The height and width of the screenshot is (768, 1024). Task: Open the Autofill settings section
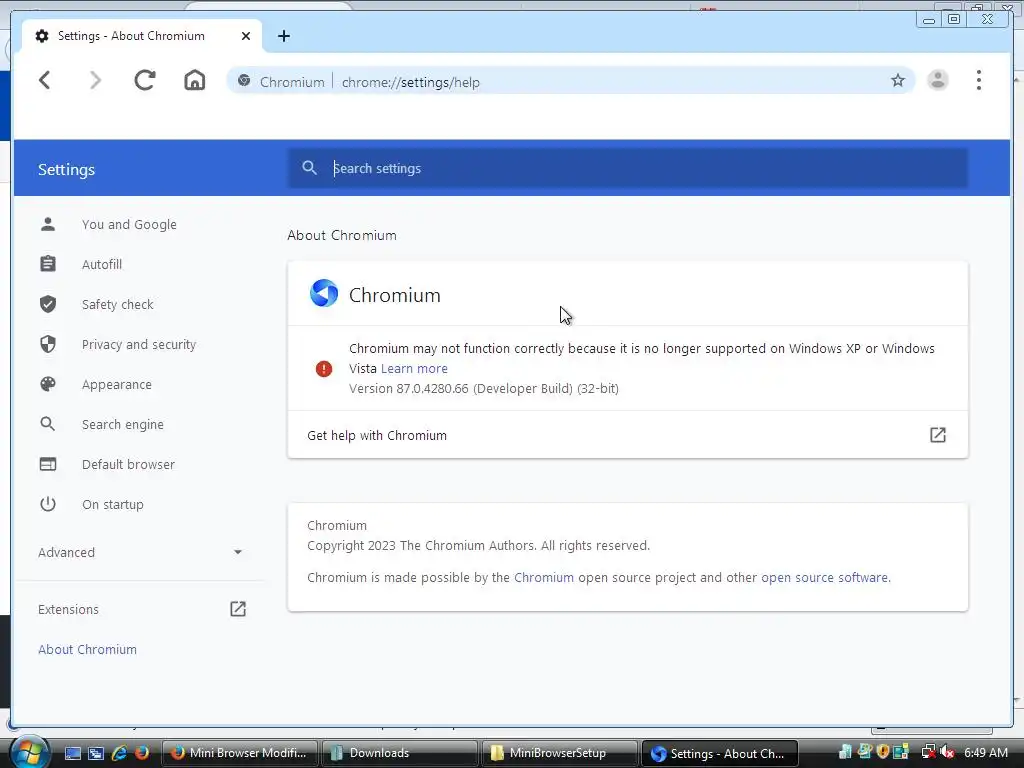[102, 264]
